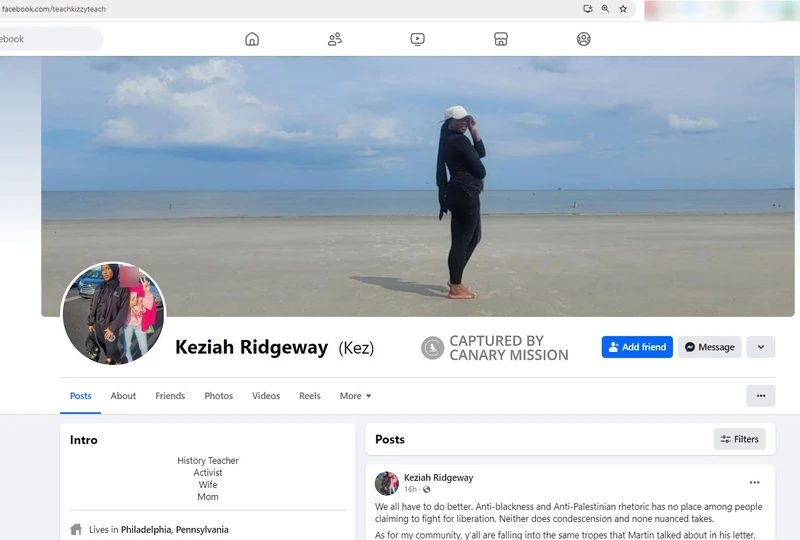
Task: Open the profile three-dots options button
Action: click(x=761, y=396)
